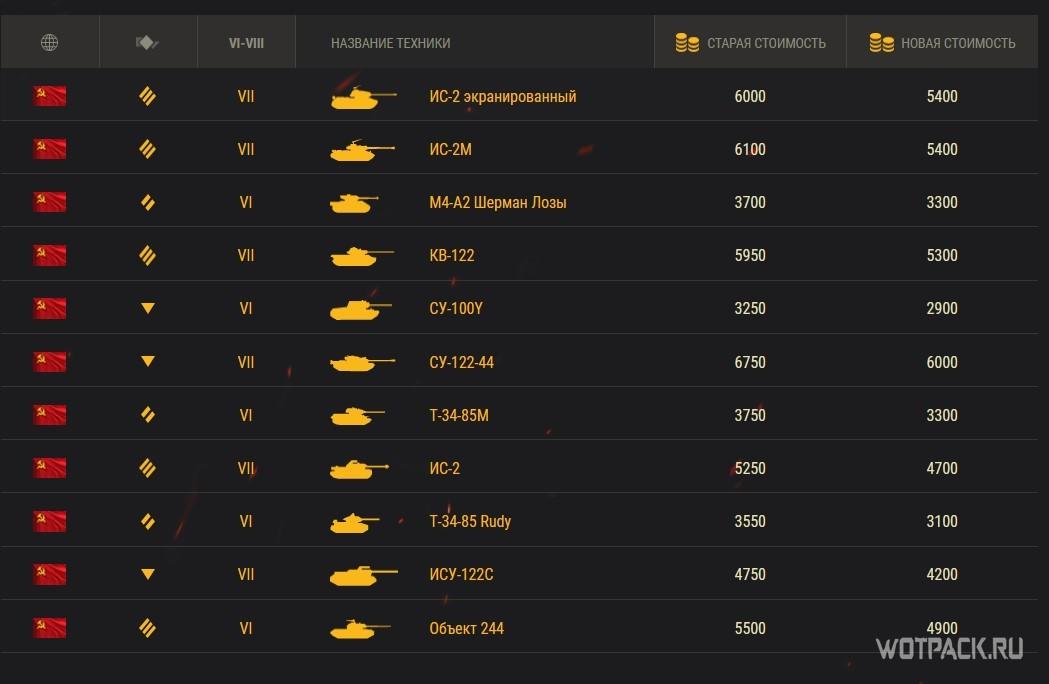This screenshot has height=684, width=1049.
Task: Select the СУ-122-44 vehicle name
Action: tap(461, 362)
